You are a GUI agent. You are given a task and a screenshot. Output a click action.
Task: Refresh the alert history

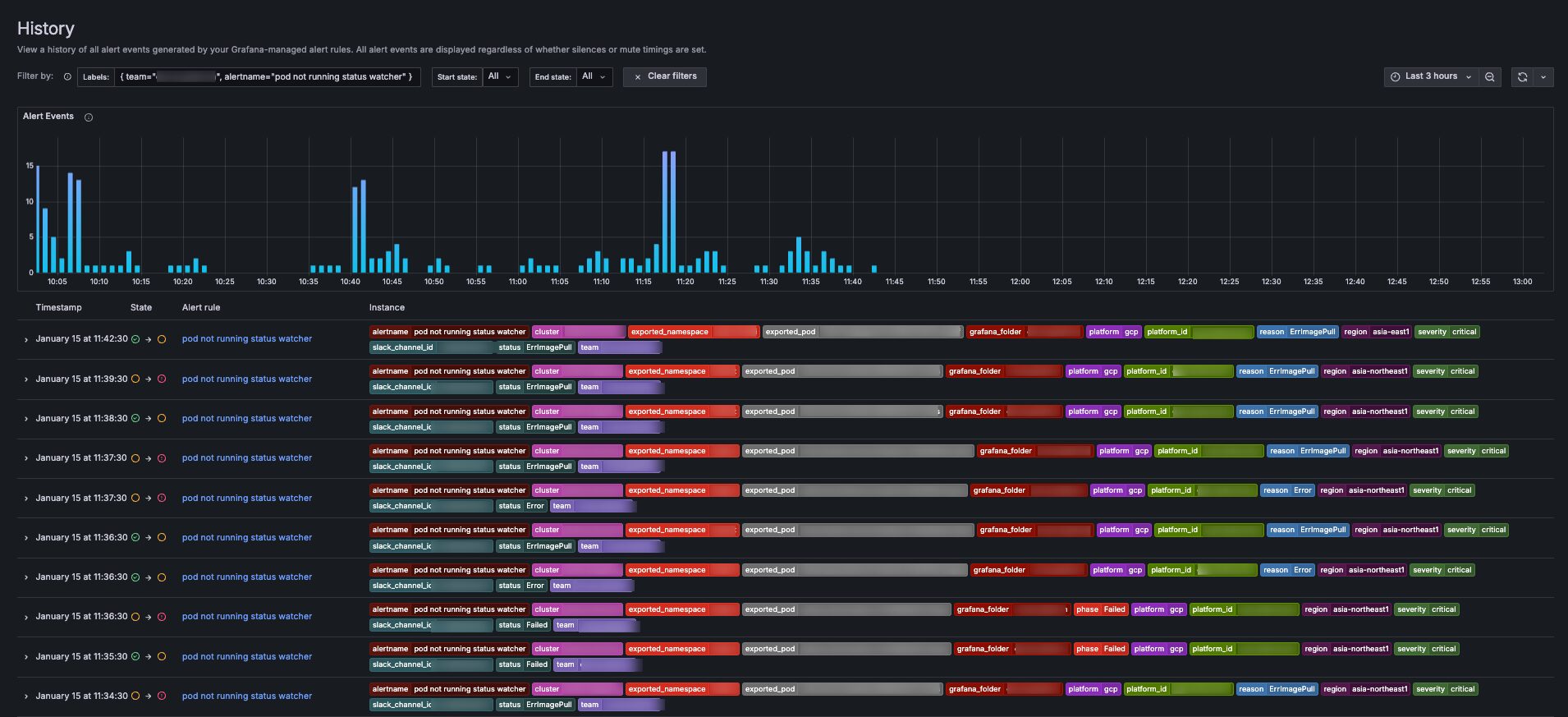click(x=1522, y=76)
